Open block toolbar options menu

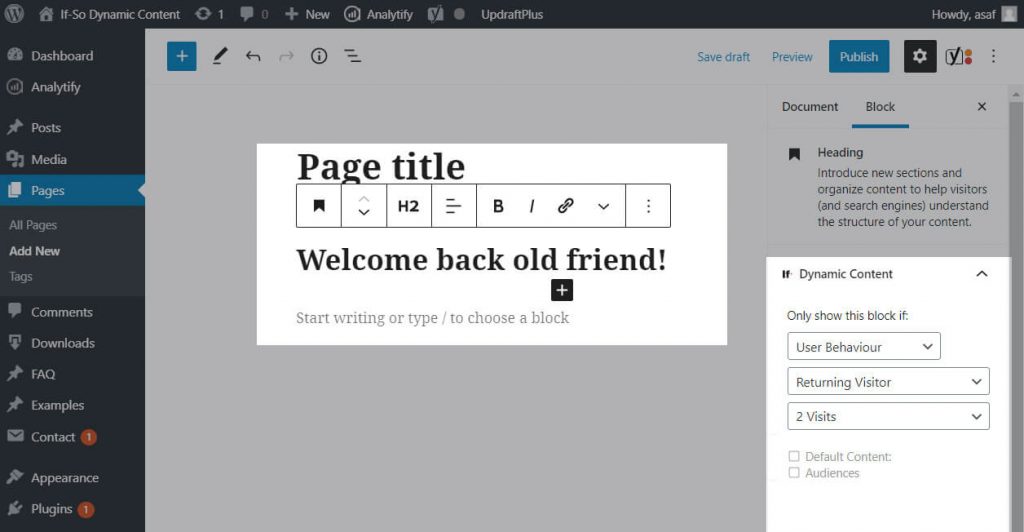click(648, 206)
